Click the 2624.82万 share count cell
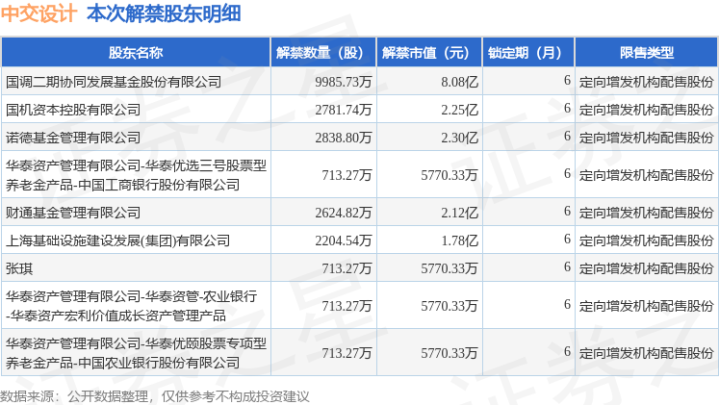Screen dimensions: 719x405 pyautogui.click(x=343, y=213)
